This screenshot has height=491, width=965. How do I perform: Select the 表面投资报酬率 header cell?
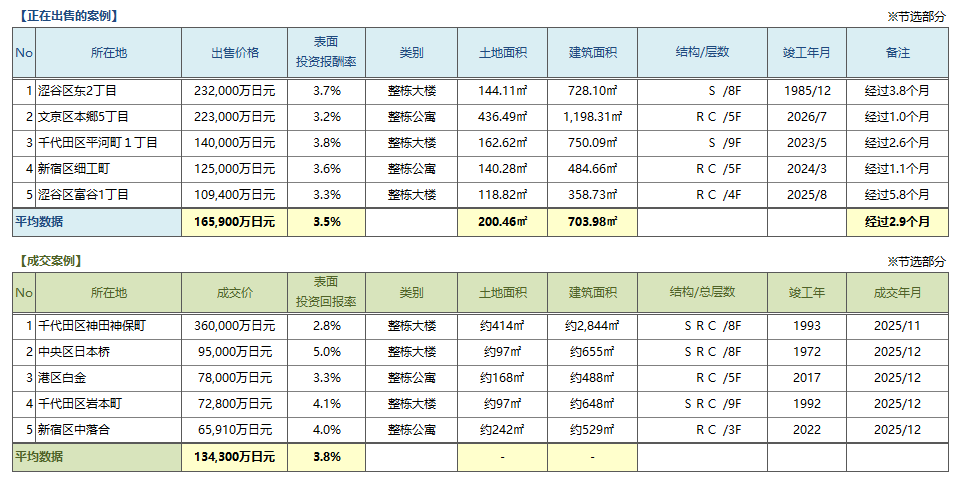pos(326,52)
